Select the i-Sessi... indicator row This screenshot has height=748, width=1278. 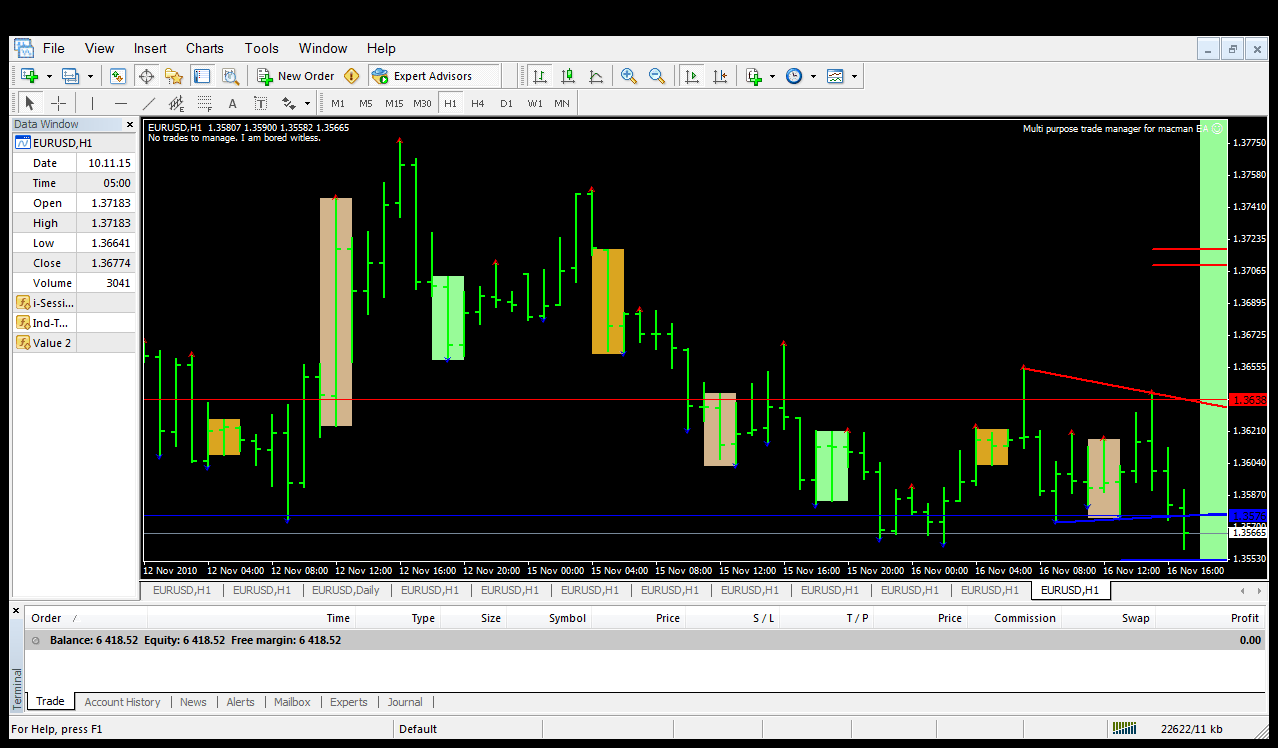coord(74,303)
